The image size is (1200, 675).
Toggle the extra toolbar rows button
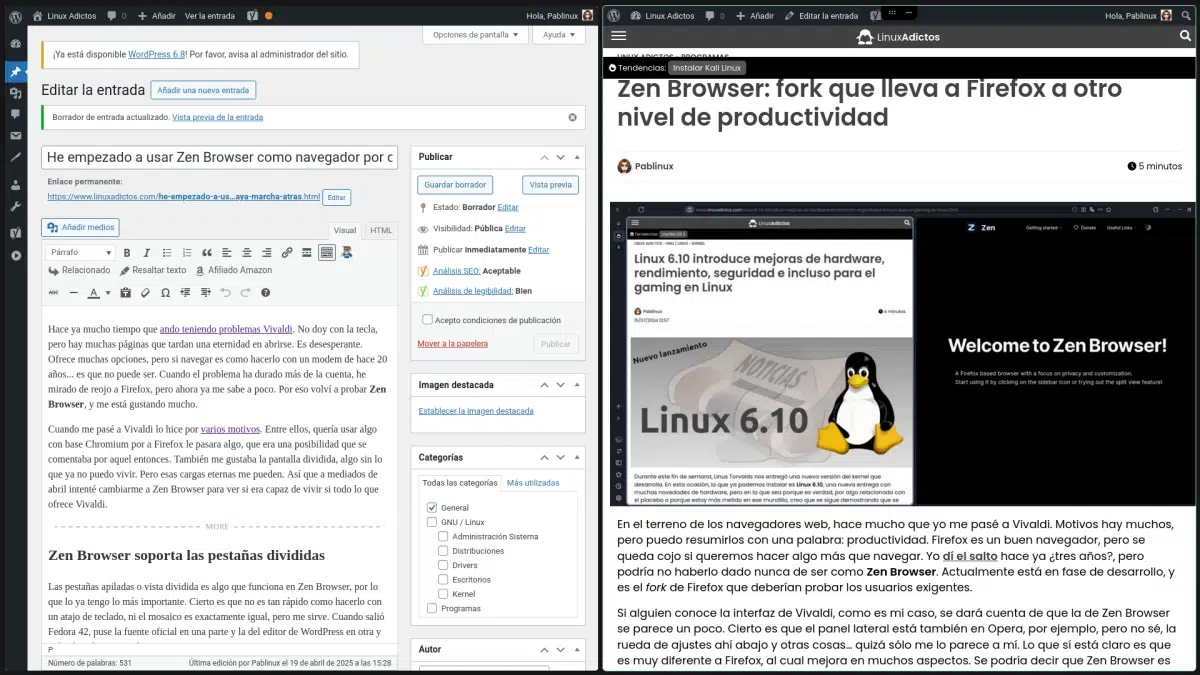(327, 253)
